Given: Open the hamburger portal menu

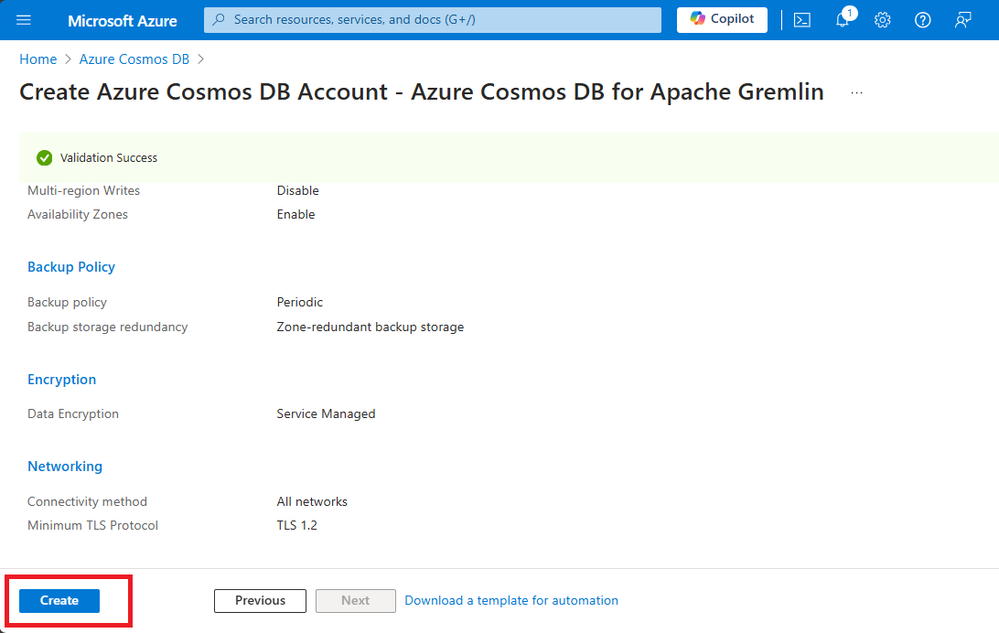Looking at the screenshot, I should click(x=25, y=20).
